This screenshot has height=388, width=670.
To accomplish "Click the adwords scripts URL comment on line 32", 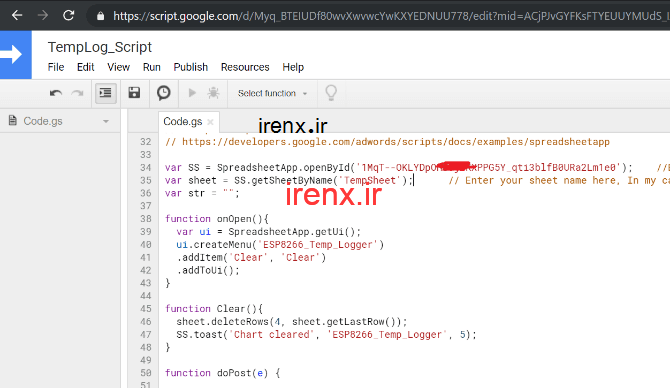I will [387, 142].
